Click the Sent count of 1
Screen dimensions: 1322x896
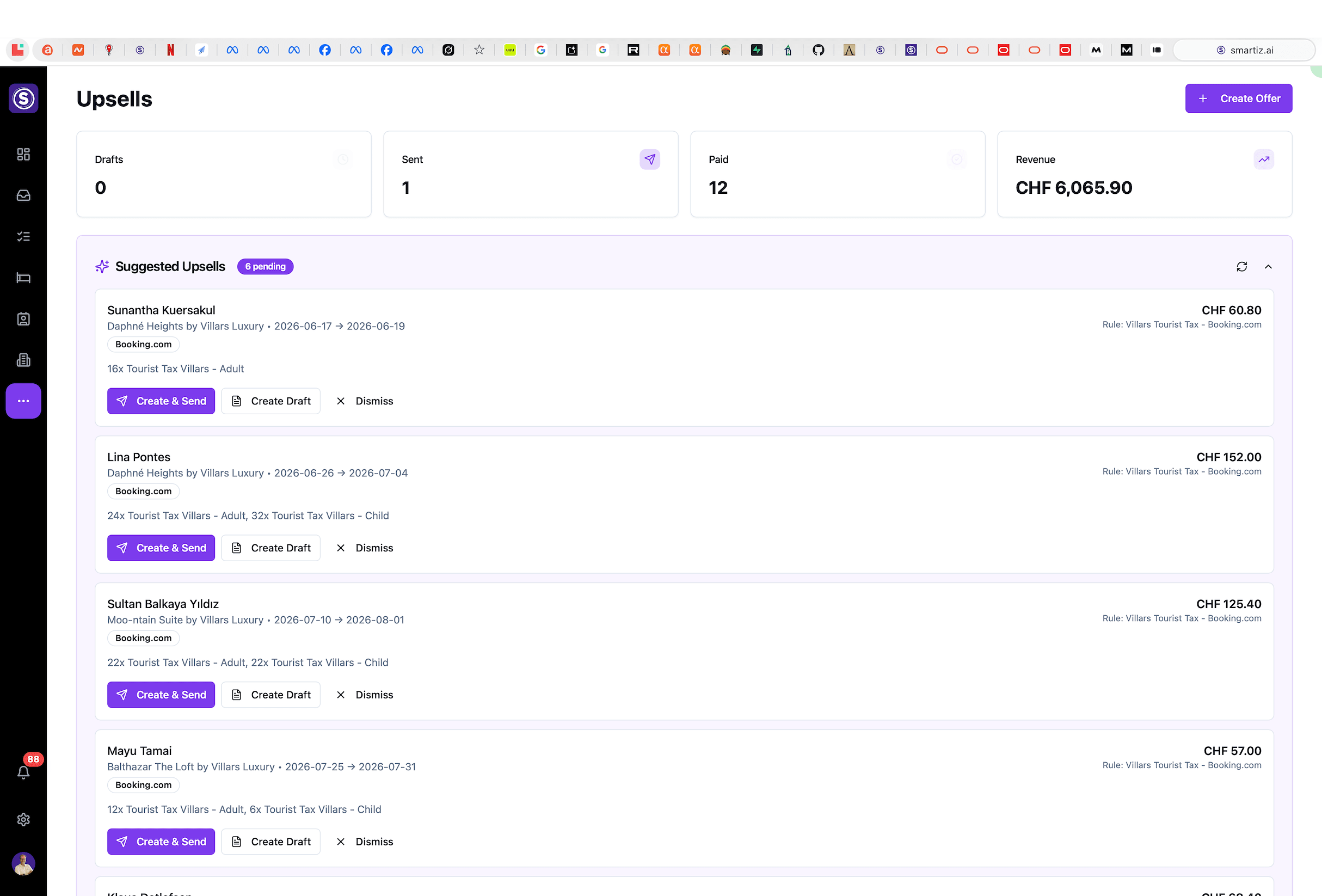(x=405, y=188)
